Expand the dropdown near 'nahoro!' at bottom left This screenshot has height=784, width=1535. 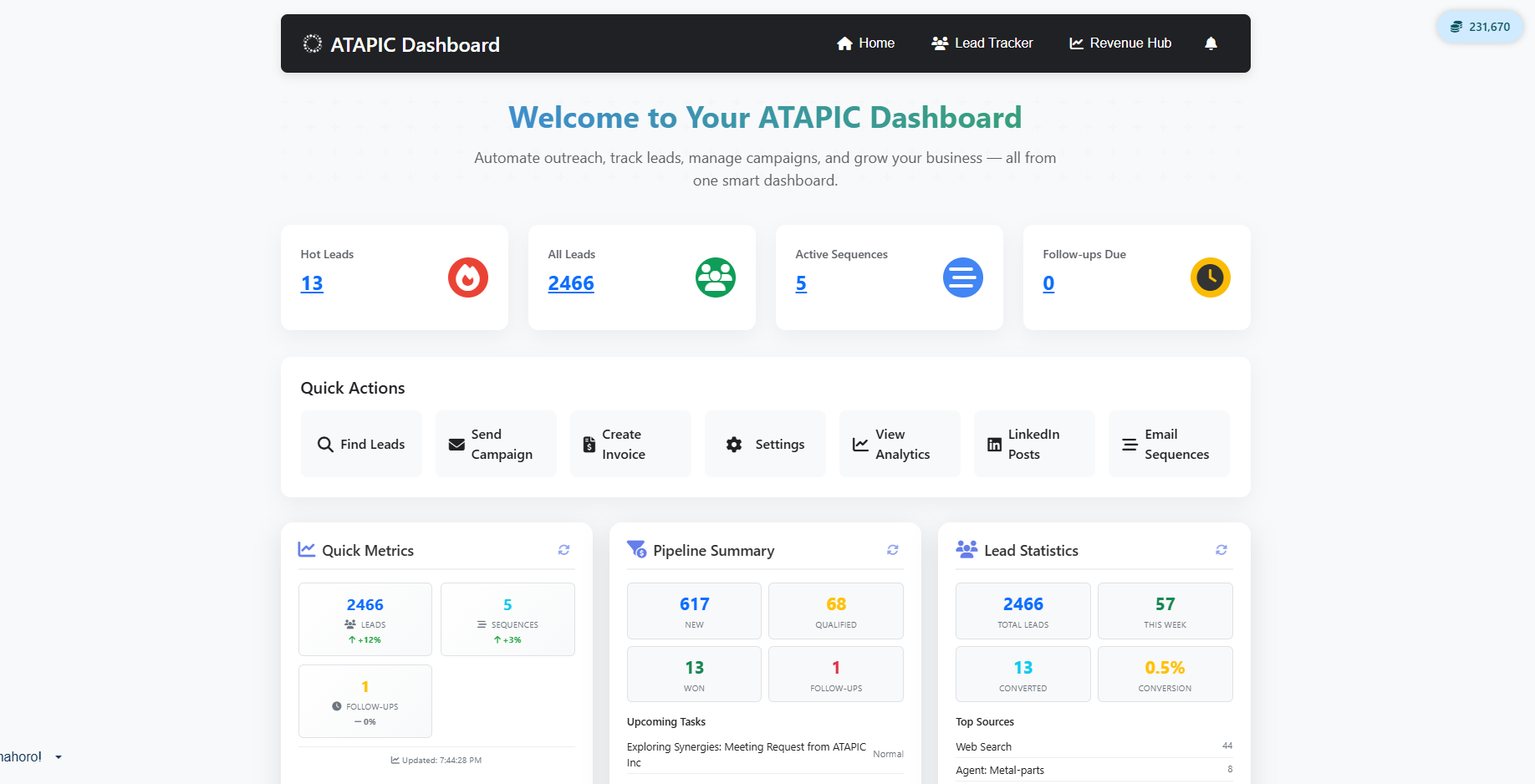pos(58,757)
